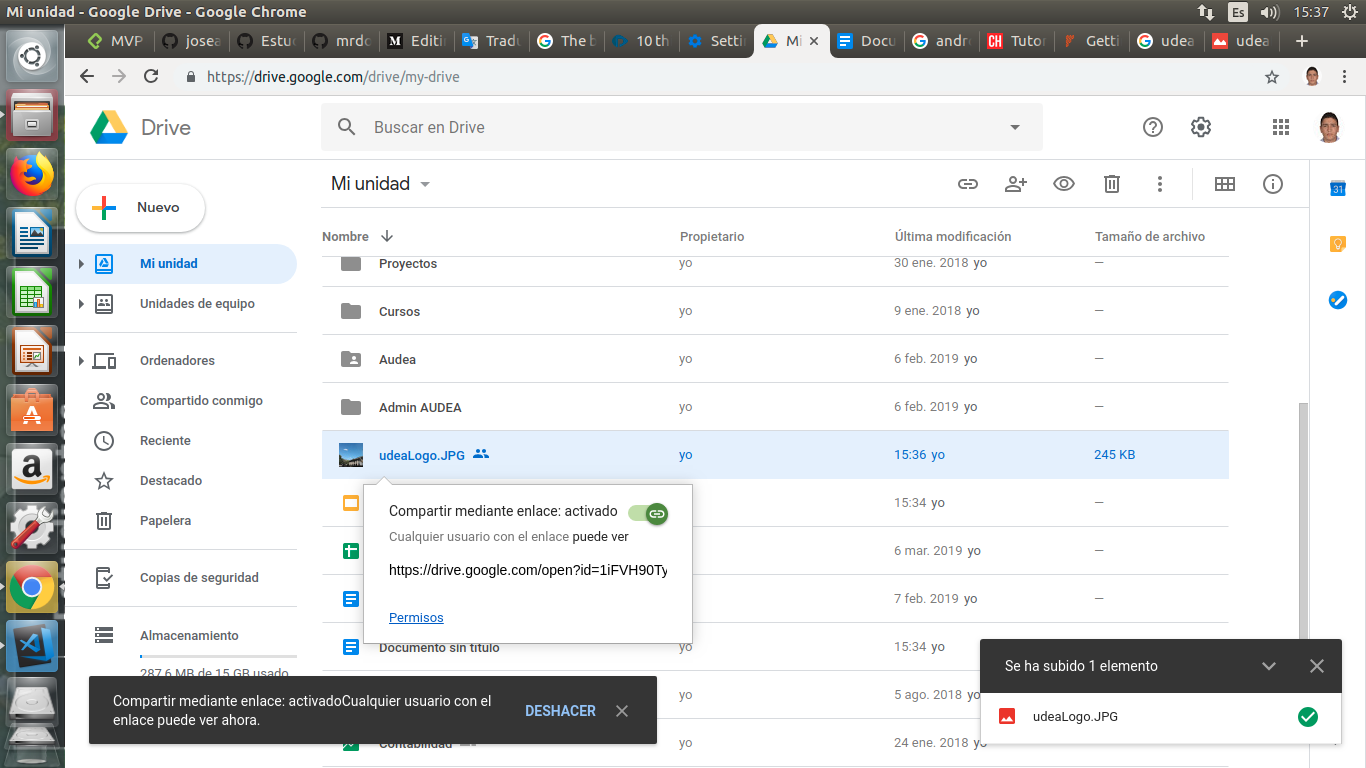Image resolution: width=1366 pixels, height=768 pixels.
Task: Open the shareable link icon in toolbar
Action: pyautogui.click(x=967, y=184)
